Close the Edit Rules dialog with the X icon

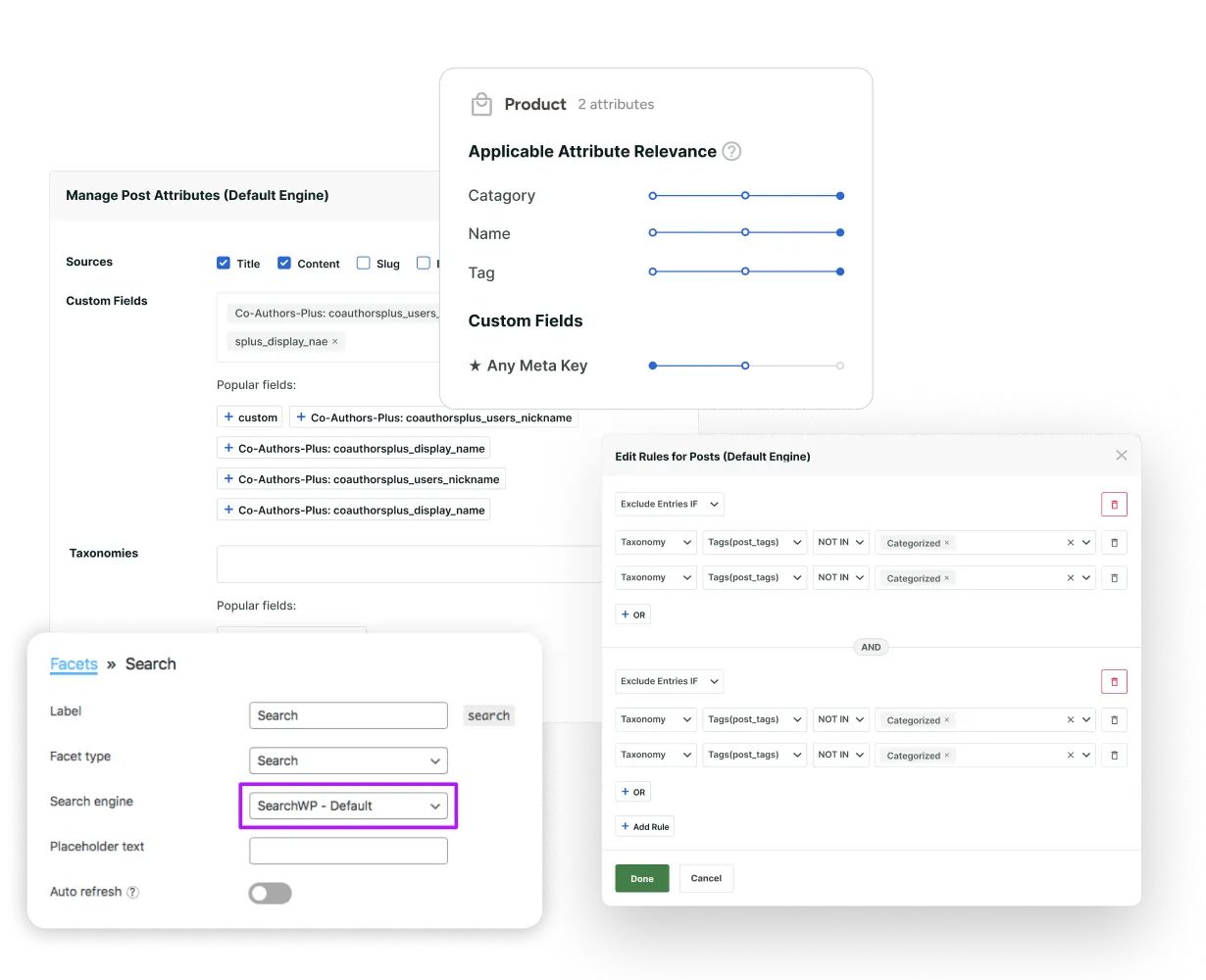coord(1121,455)
